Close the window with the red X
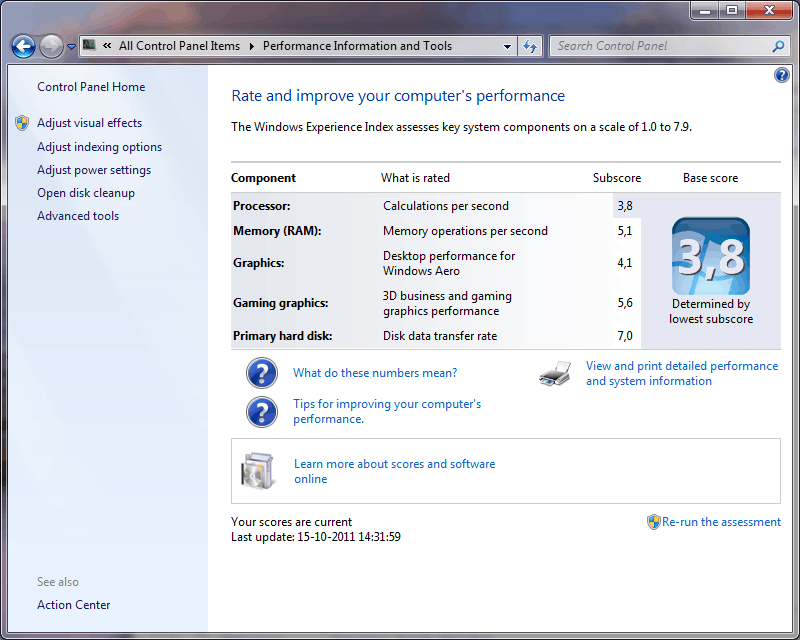Viewport: 800px width, 640px height. point(769,10)
